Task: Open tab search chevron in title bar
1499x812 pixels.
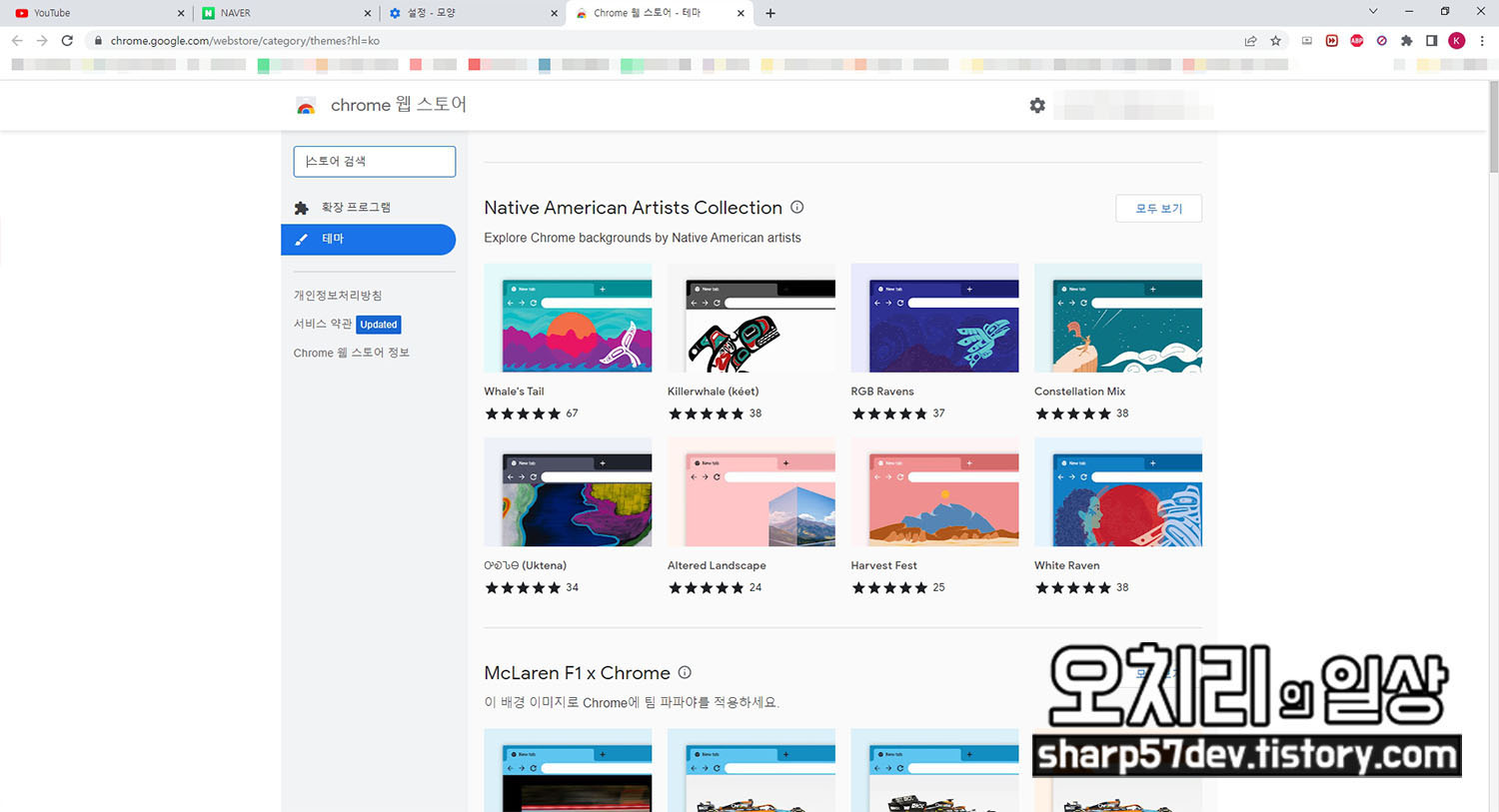Action: click(x=1373, y=12)
